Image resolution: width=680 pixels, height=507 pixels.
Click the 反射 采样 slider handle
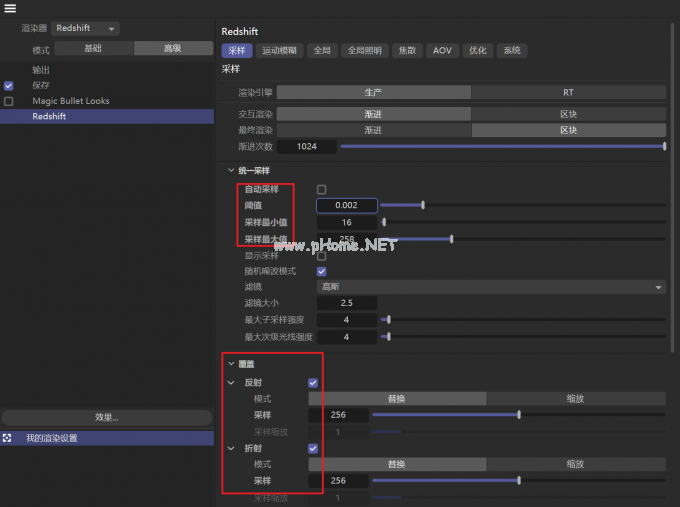[519, 415]
